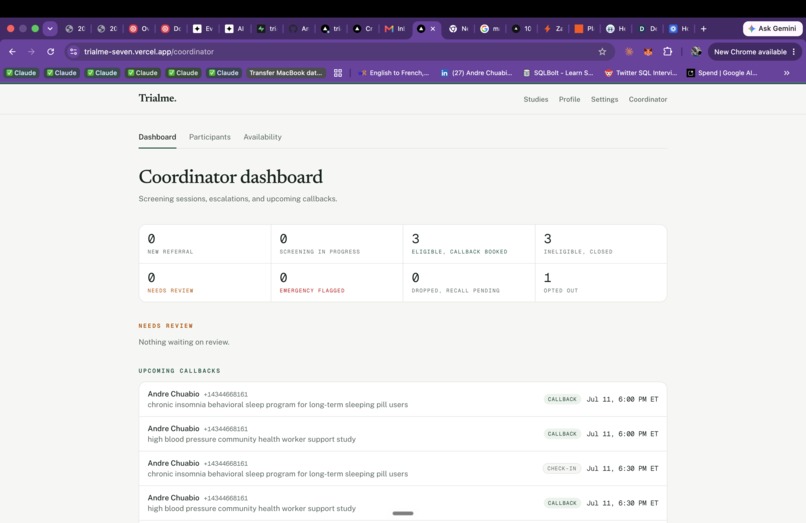Open blood pressure callback row at 6:00 PM
The height and width of the screenshot is (523, 806).
click(403, 434)
